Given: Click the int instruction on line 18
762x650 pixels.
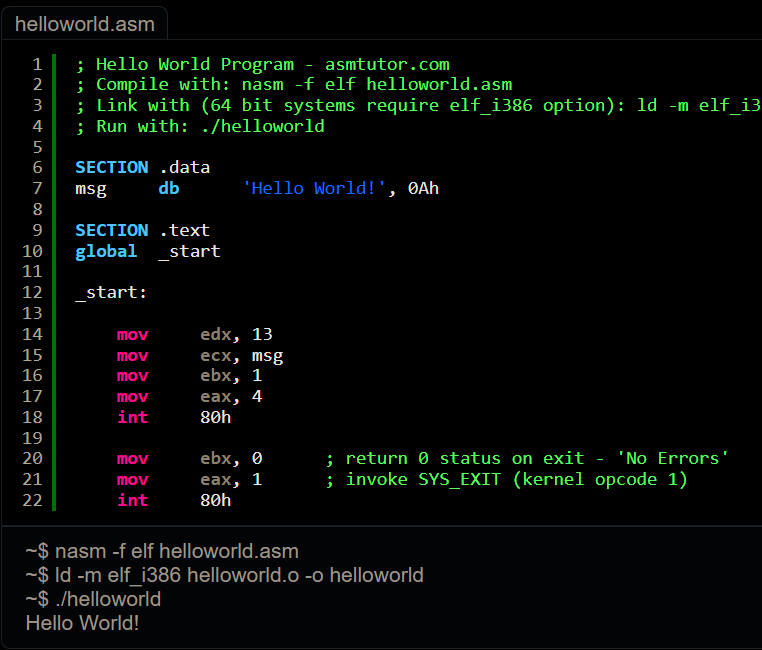Looking at the screenshot, I should tap(132, 417).
